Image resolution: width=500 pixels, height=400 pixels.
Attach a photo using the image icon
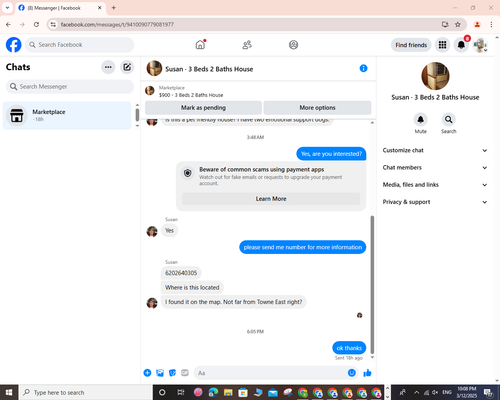(x=160, y=373)
